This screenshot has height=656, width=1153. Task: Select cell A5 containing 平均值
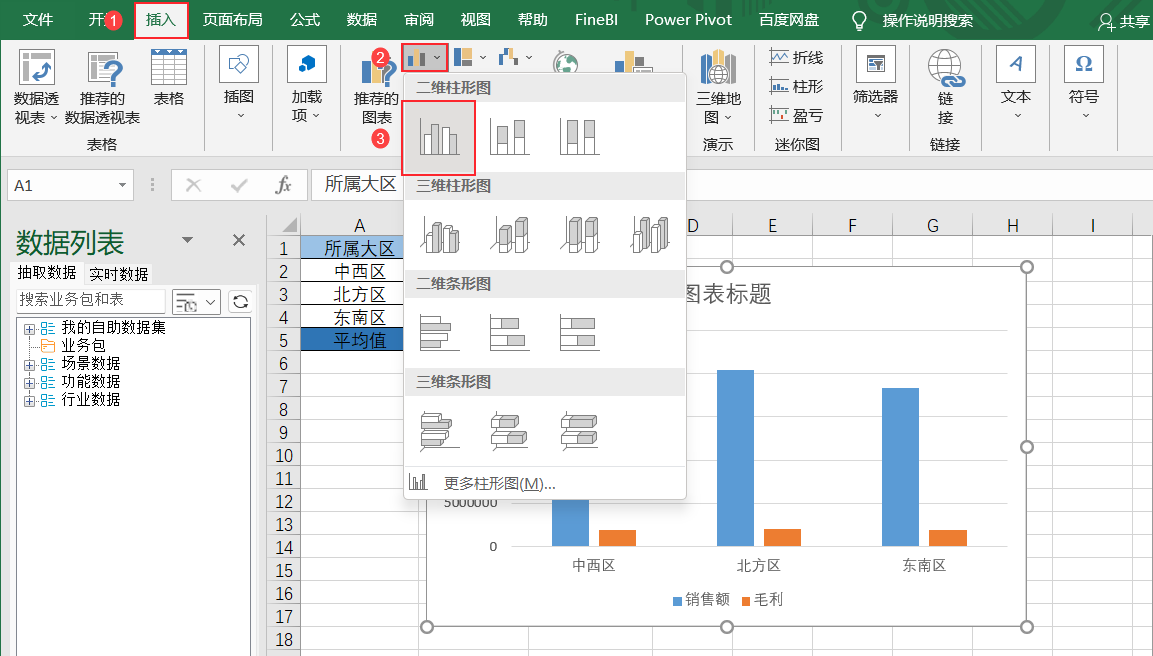pyautogui.click(x=360, y=340)
